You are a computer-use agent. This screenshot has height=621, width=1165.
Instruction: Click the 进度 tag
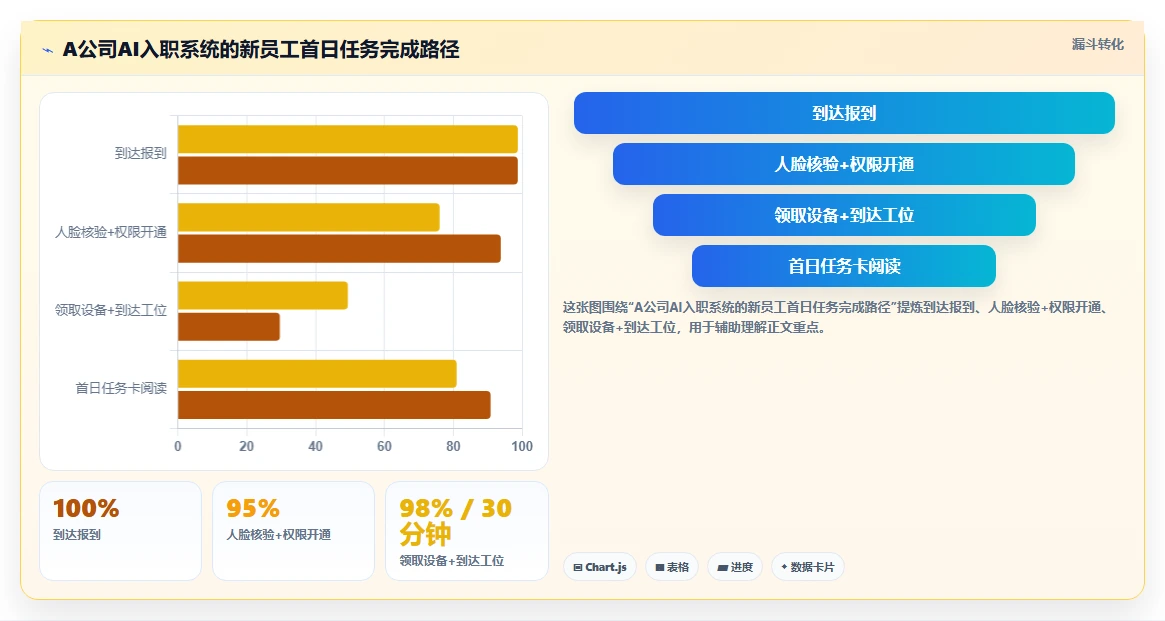(735, 567)
